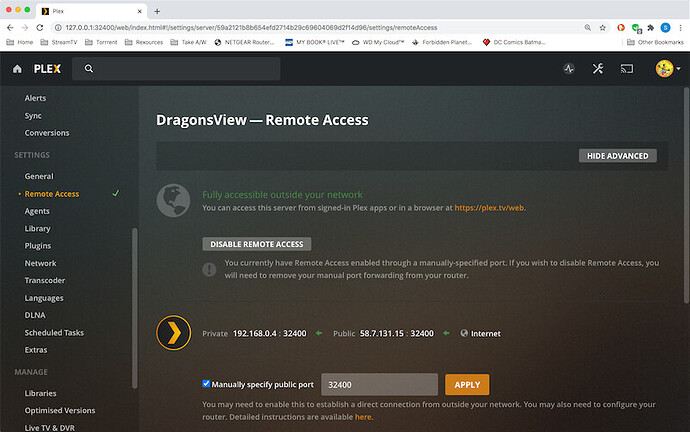Viewport: 690px width, 432px height.
Task: Open NETGEAR Router bookmark
Action: [x=244, y=42]
